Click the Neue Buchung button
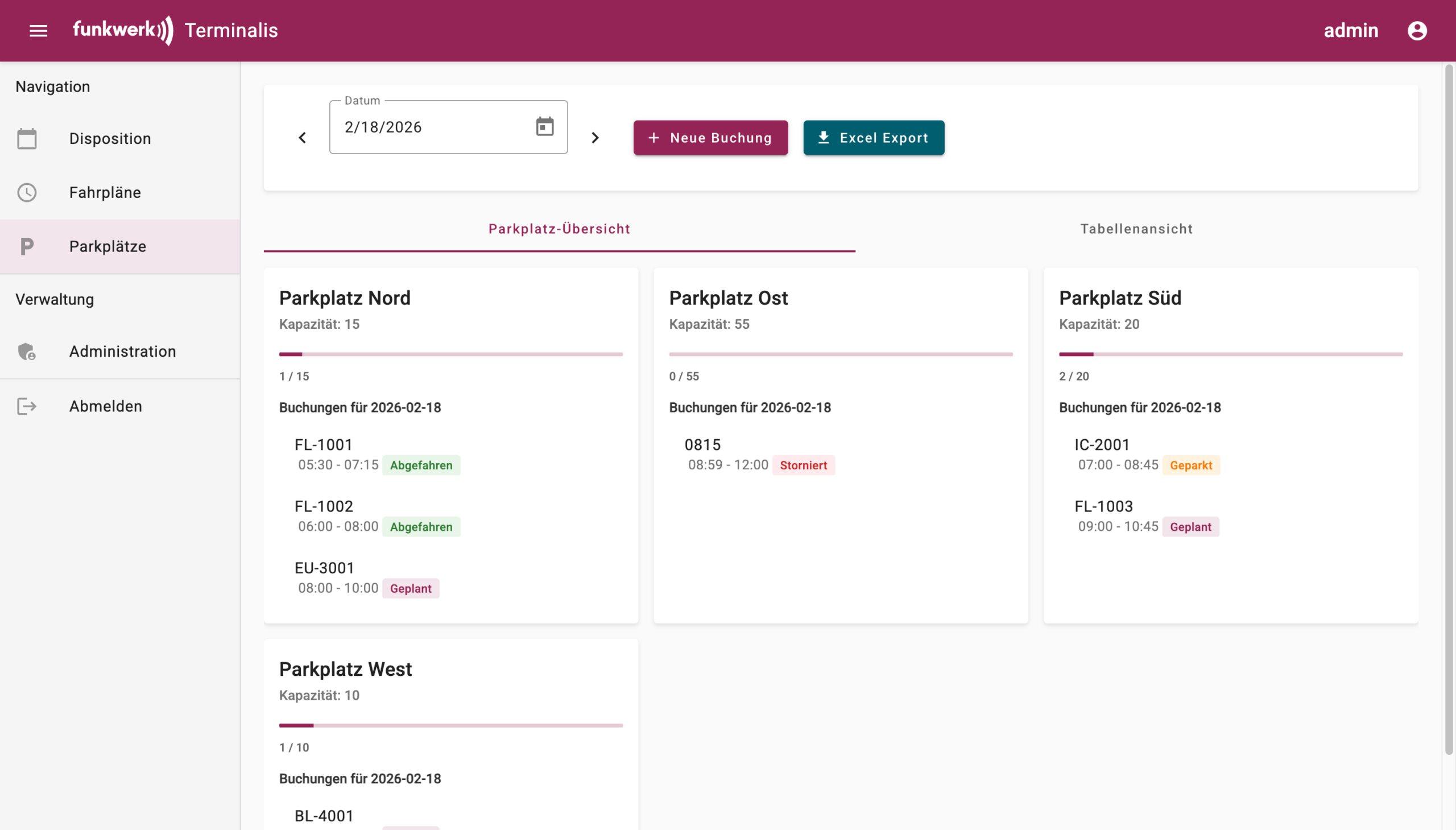 [710, 138]
